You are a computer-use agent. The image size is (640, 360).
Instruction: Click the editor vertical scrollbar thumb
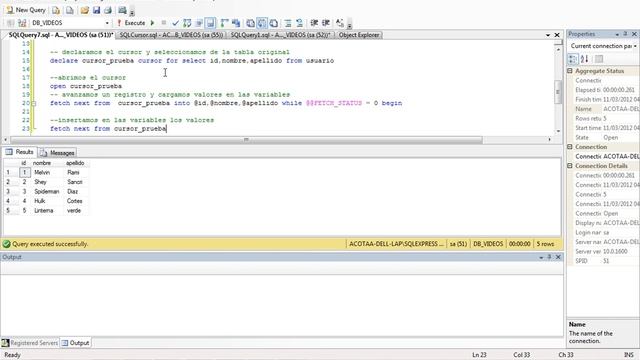(558, 92)
